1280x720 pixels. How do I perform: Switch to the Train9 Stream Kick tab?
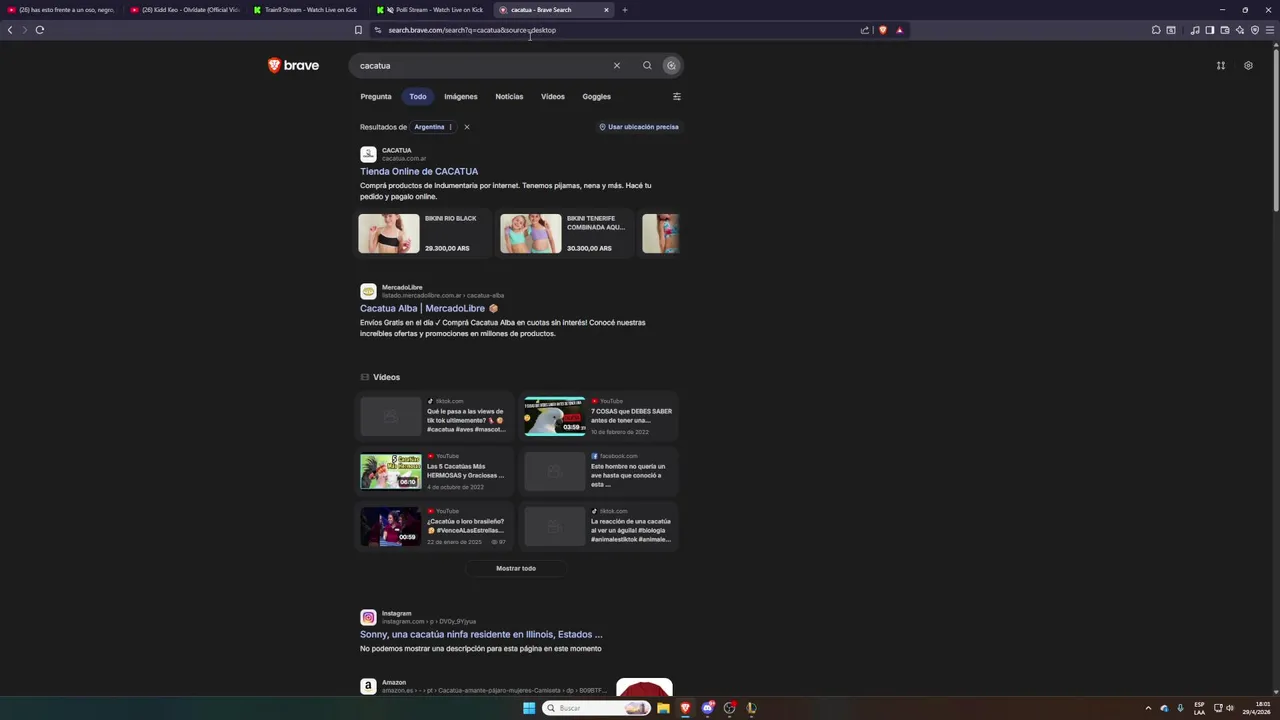[308, 10]
